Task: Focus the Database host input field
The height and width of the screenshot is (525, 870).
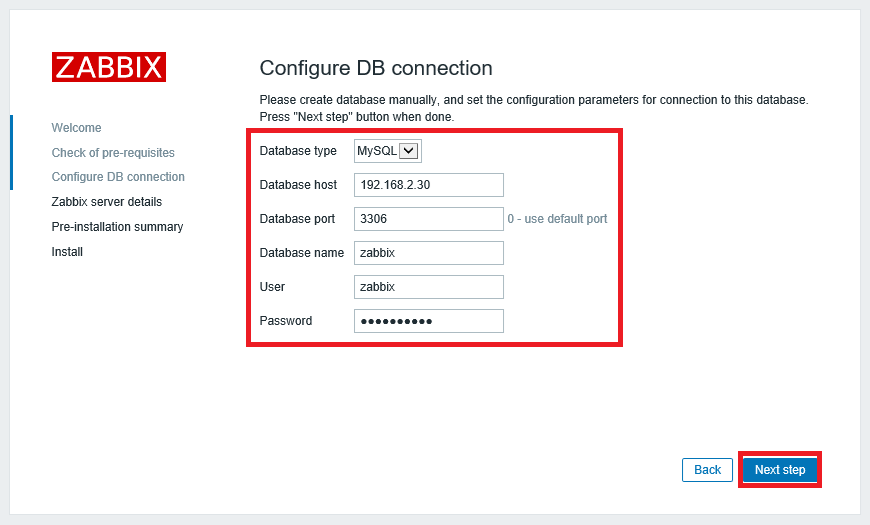Action: [x=428, y=185]
